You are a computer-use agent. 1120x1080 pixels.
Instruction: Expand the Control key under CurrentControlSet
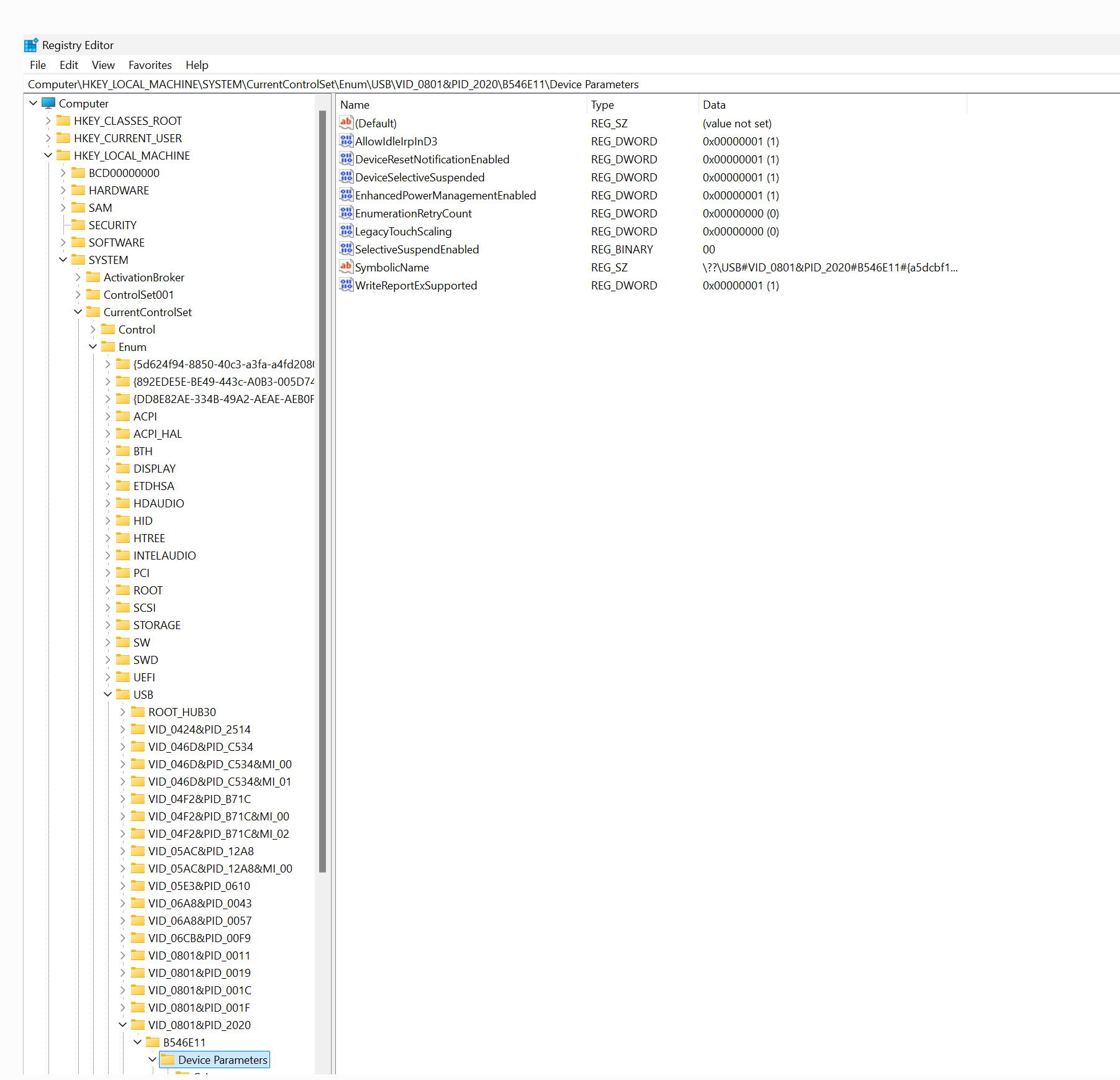click(93, 329)
